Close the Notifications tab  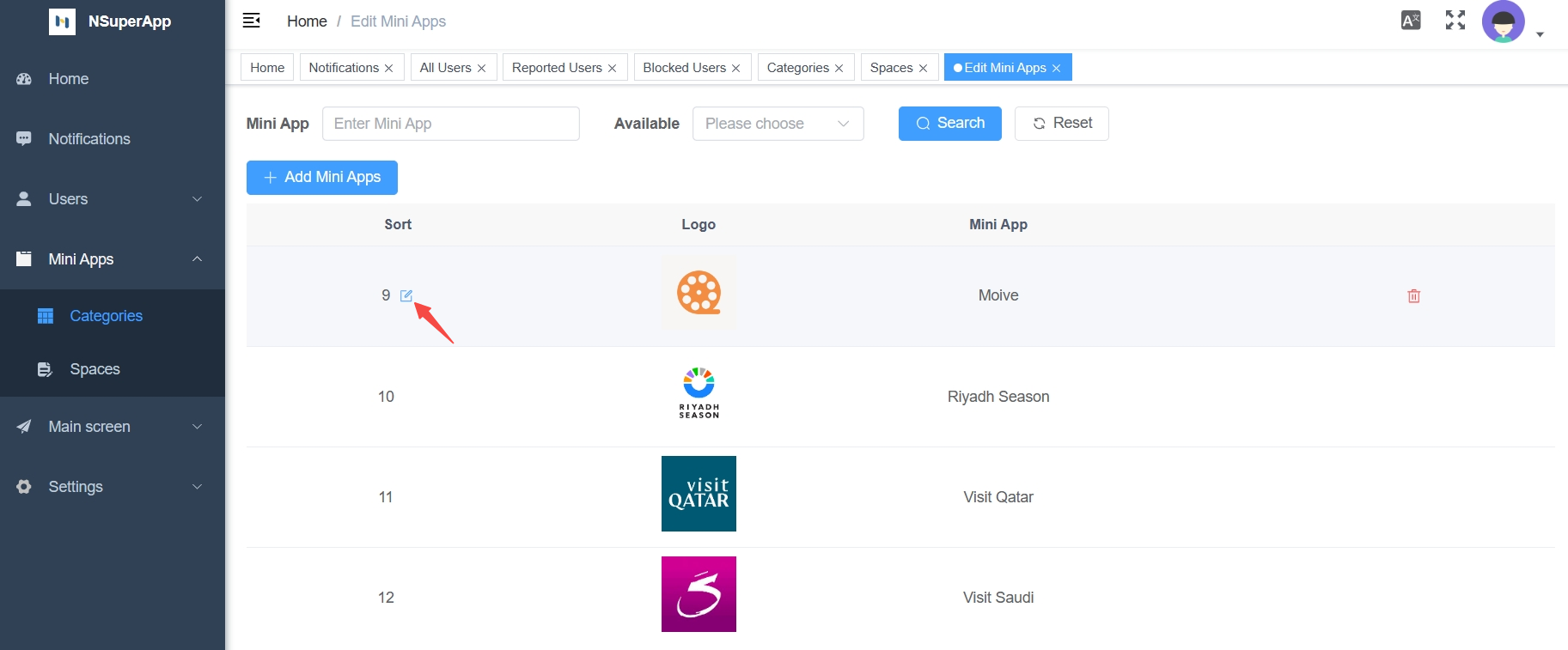389,69
